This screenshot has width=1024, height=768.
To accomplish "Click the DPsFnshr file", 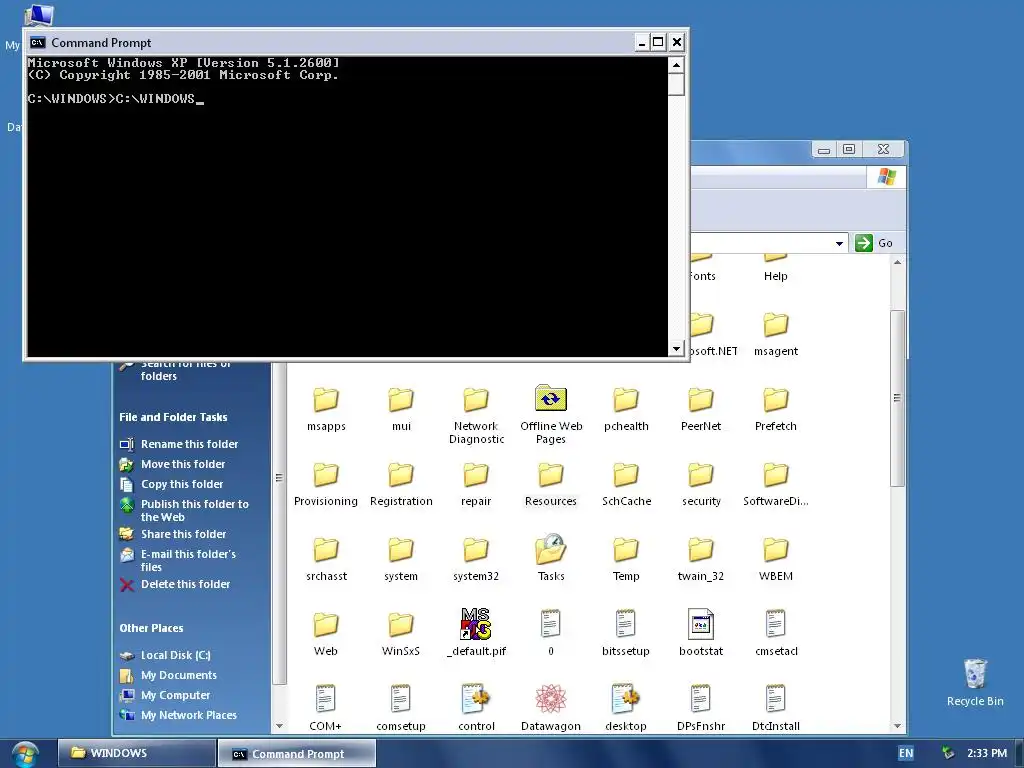I will (x=701, y=708).
